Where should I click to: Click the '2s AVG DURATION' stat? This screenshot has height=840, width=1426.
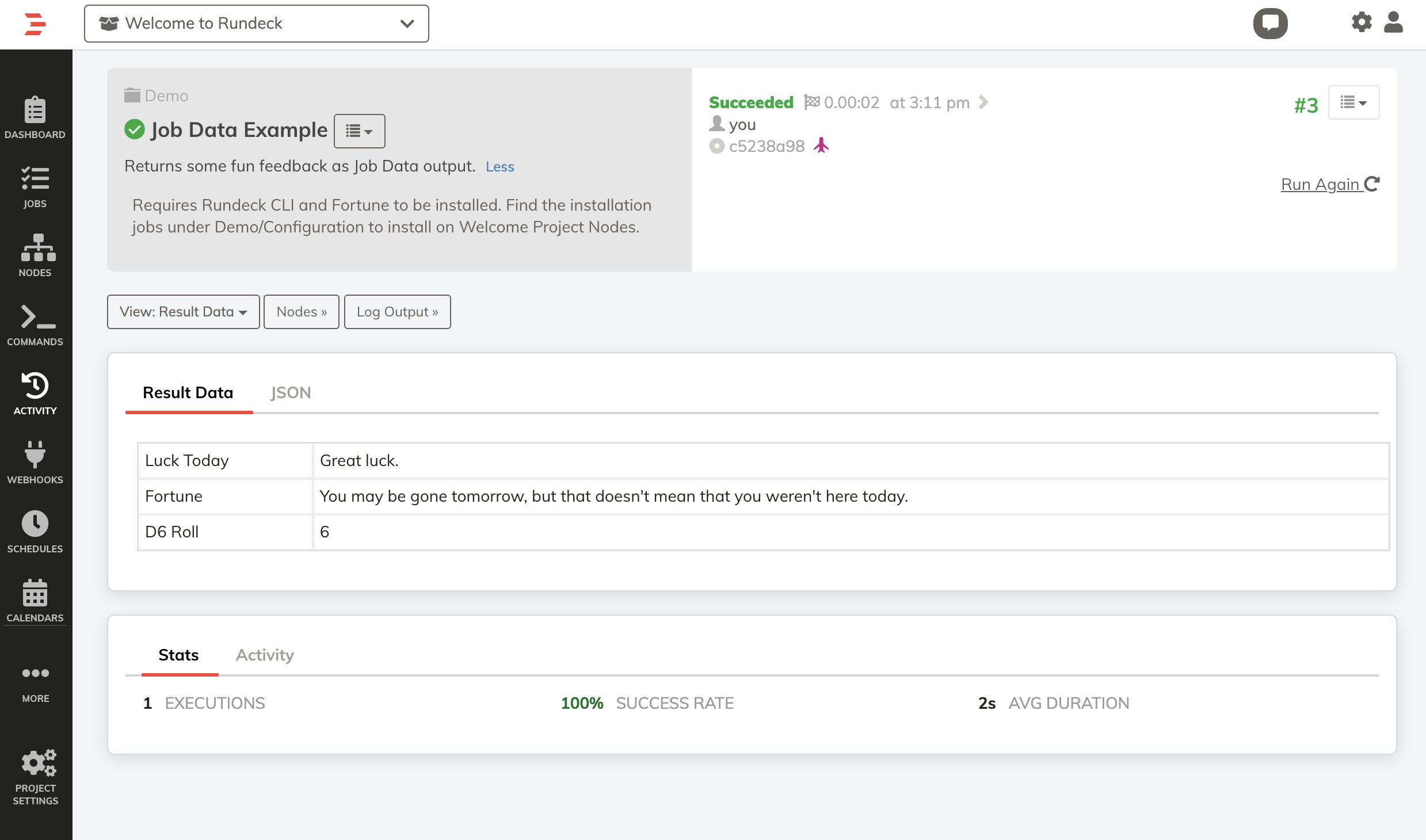pos(1054,703)
